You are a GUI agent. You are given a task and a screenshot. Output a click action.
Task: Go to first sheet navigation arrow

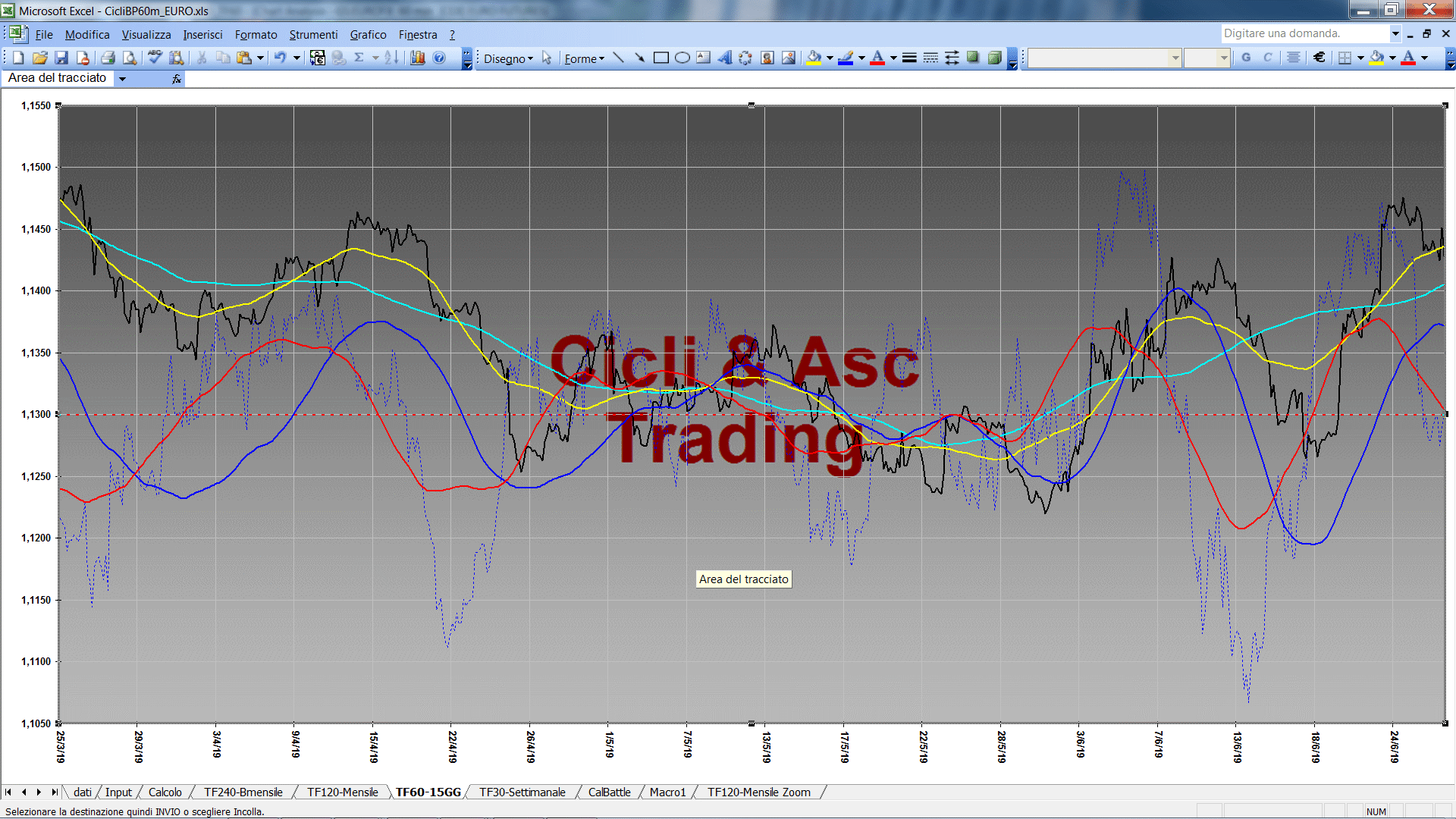[x=8, y=792]
